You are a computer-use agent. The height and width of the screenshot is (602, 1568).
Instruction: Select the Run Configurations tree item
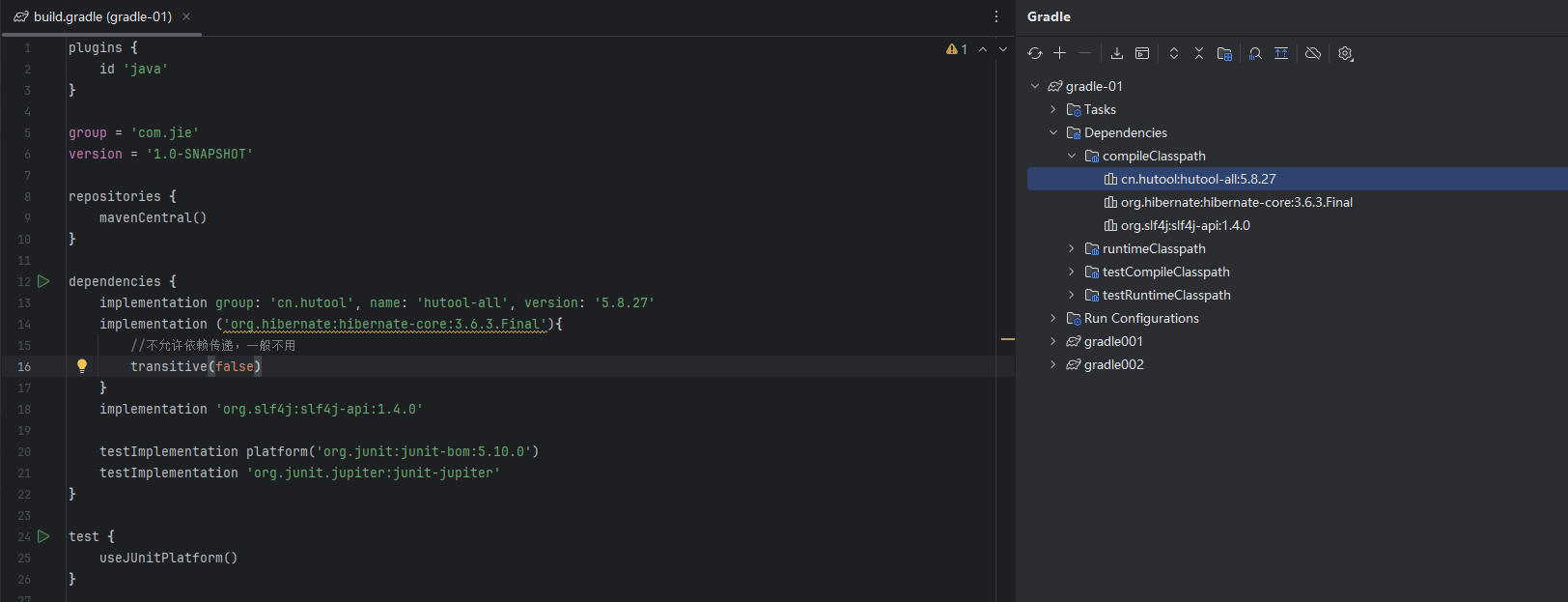click(x=1141, y=318)
